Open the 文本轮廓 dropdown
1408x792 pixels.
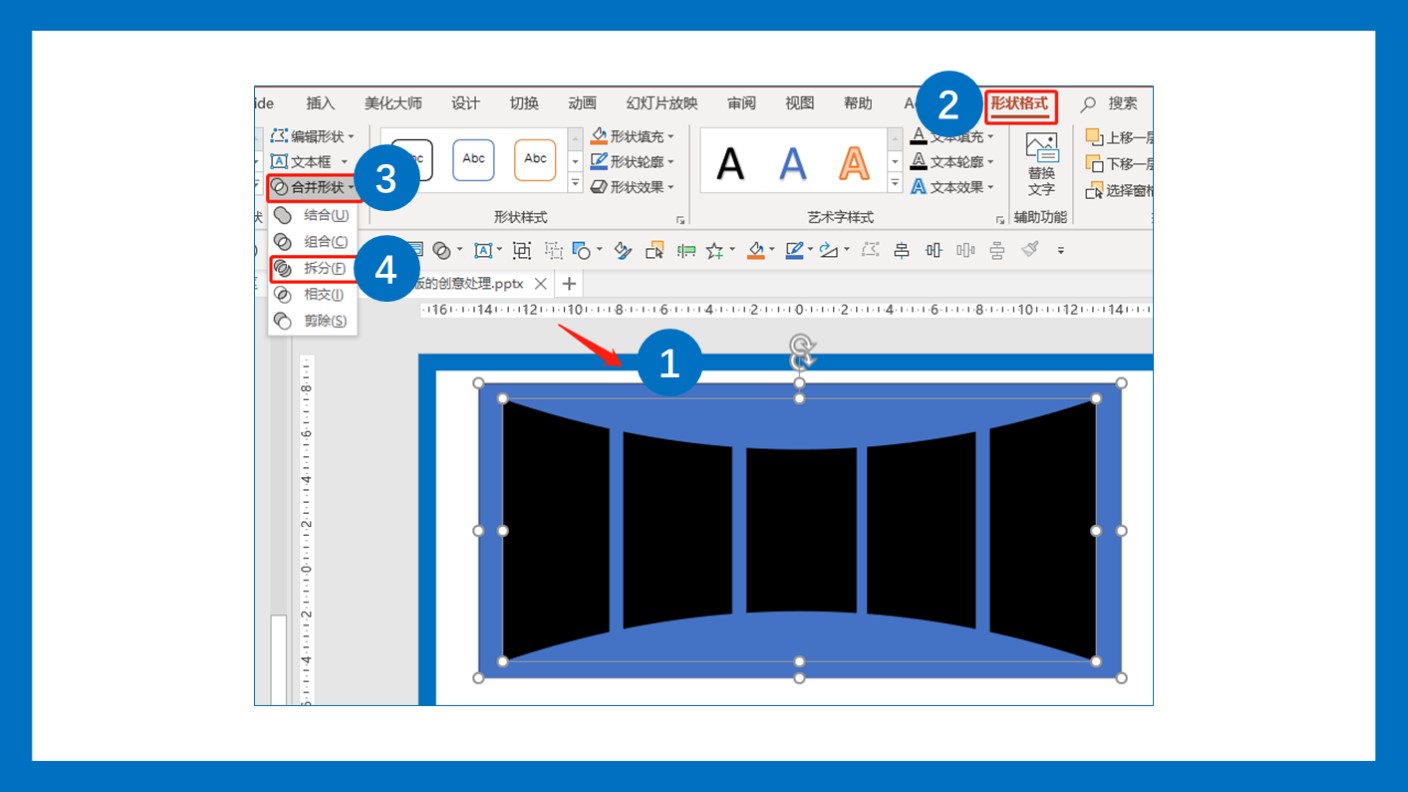coord(953,161)
